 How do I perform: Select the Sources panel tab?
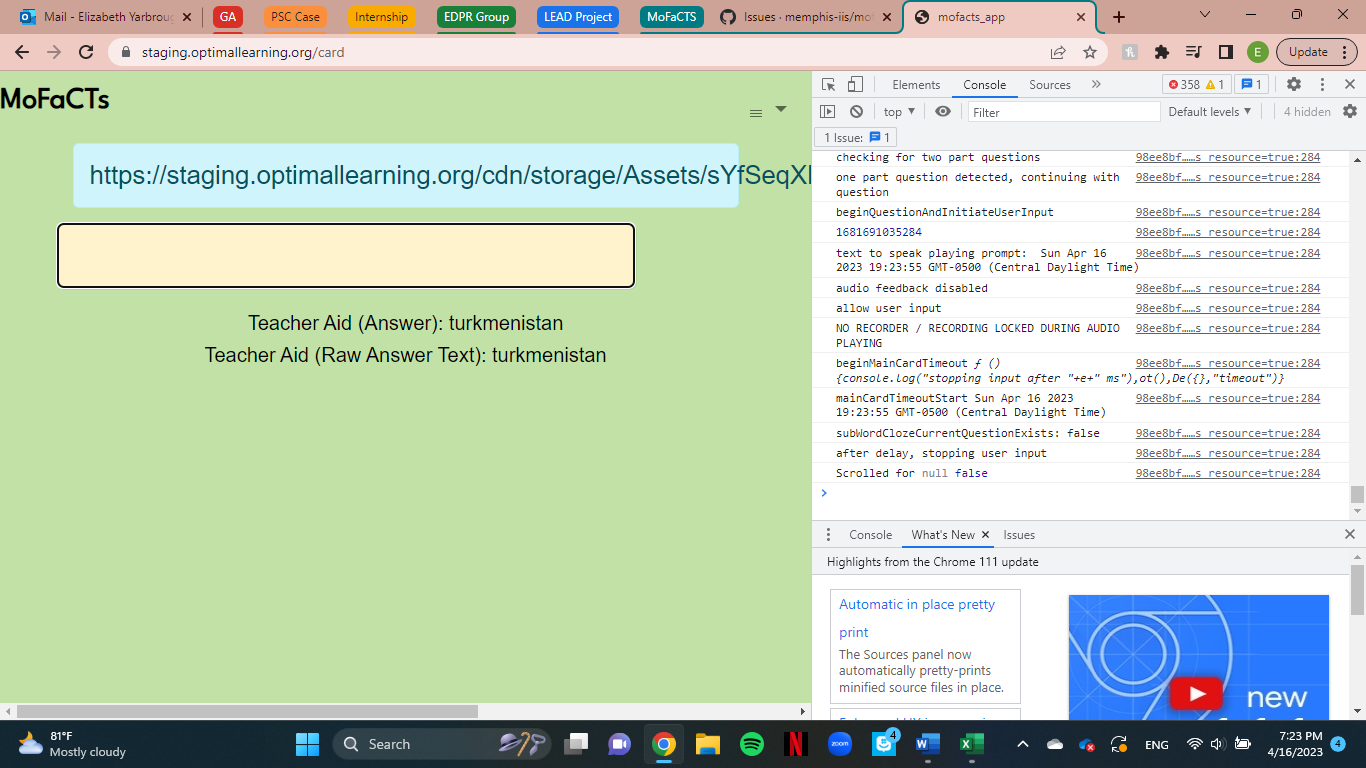pyautogui.click(x=1050, y=84)
